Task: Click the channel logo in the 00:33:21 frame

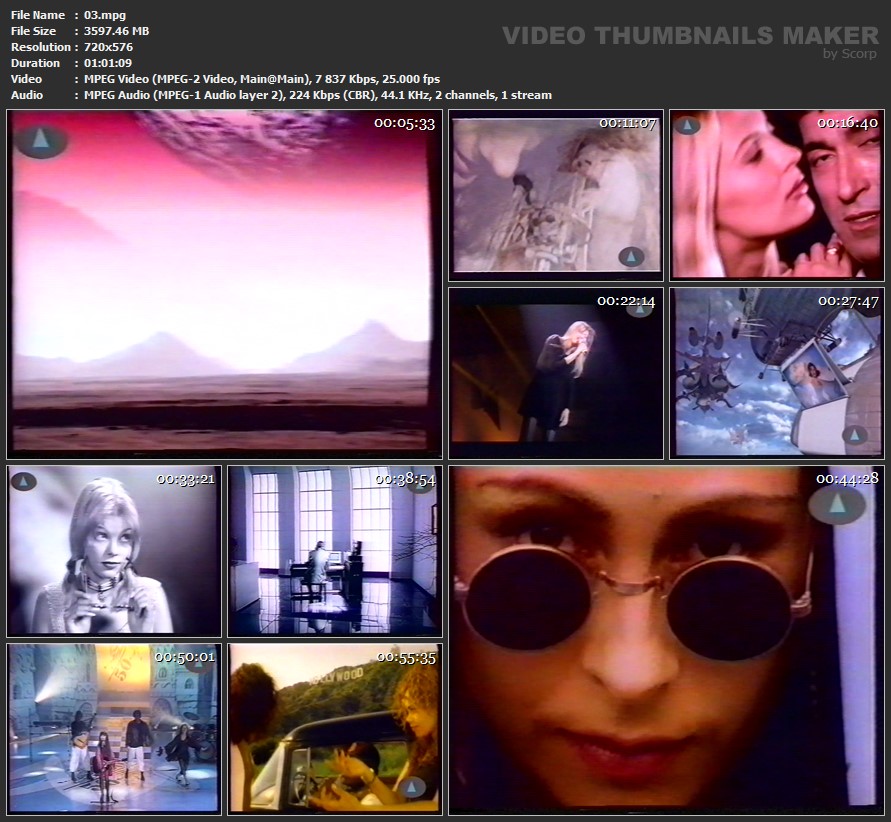Action: tap(23, 482)
